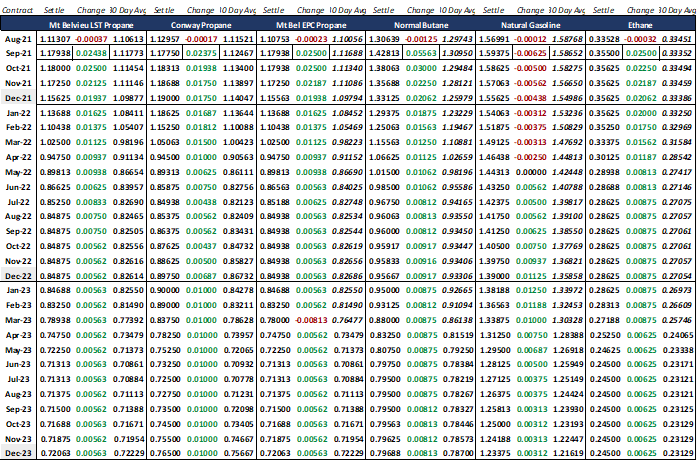Click the Conway change value -0.00017
Viewport: 697px width, 461px height.
pos(201,39)
